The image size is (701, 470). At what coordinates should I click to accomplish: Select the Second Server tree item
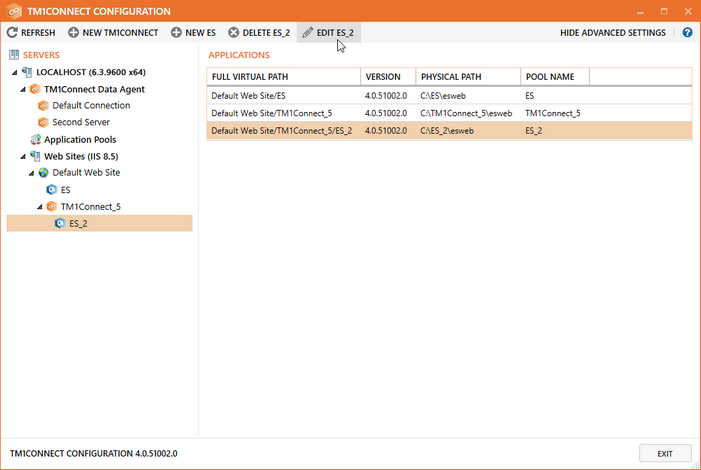81,122
